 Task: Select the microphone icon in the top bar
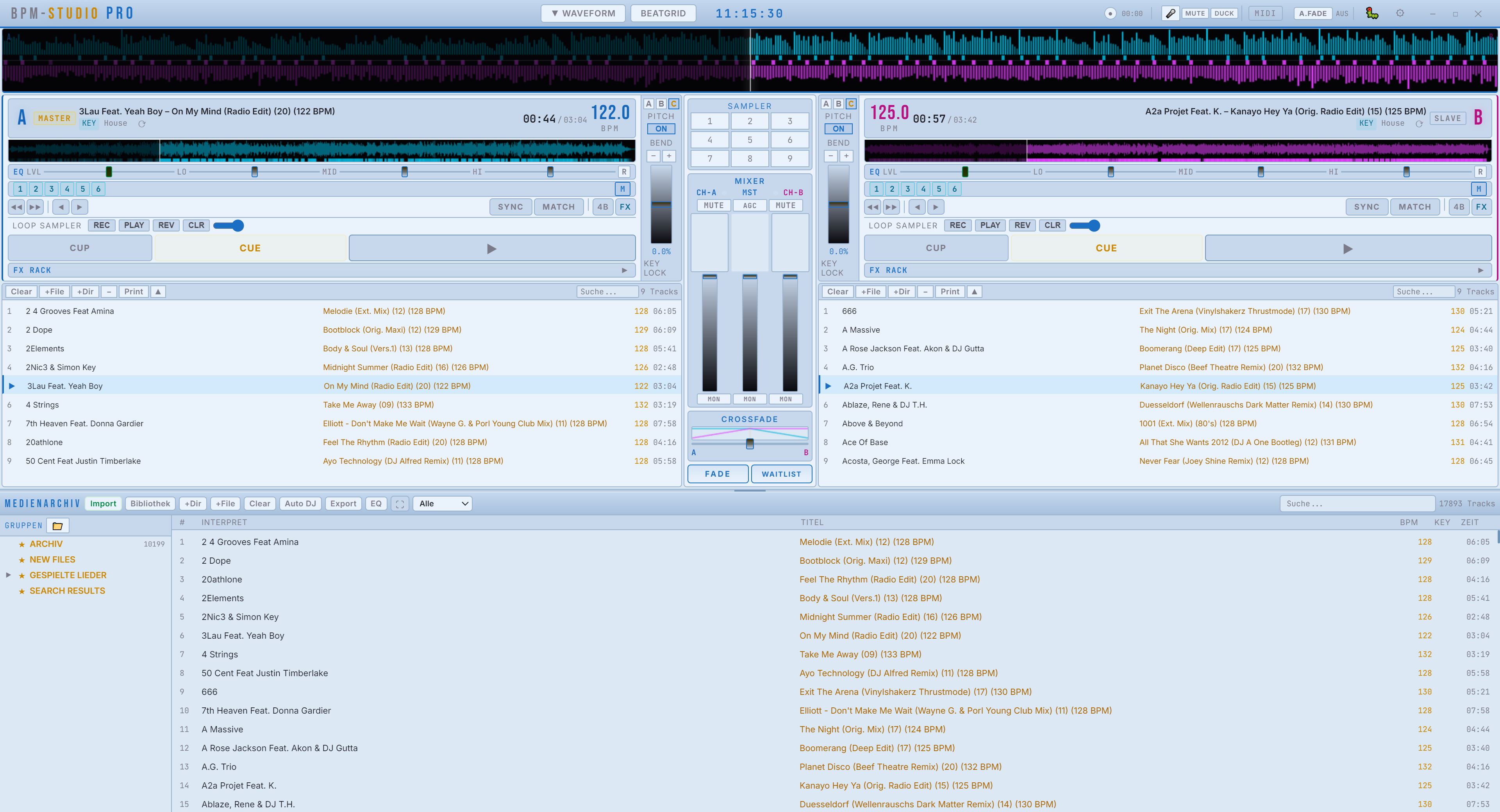point(1171,13)
